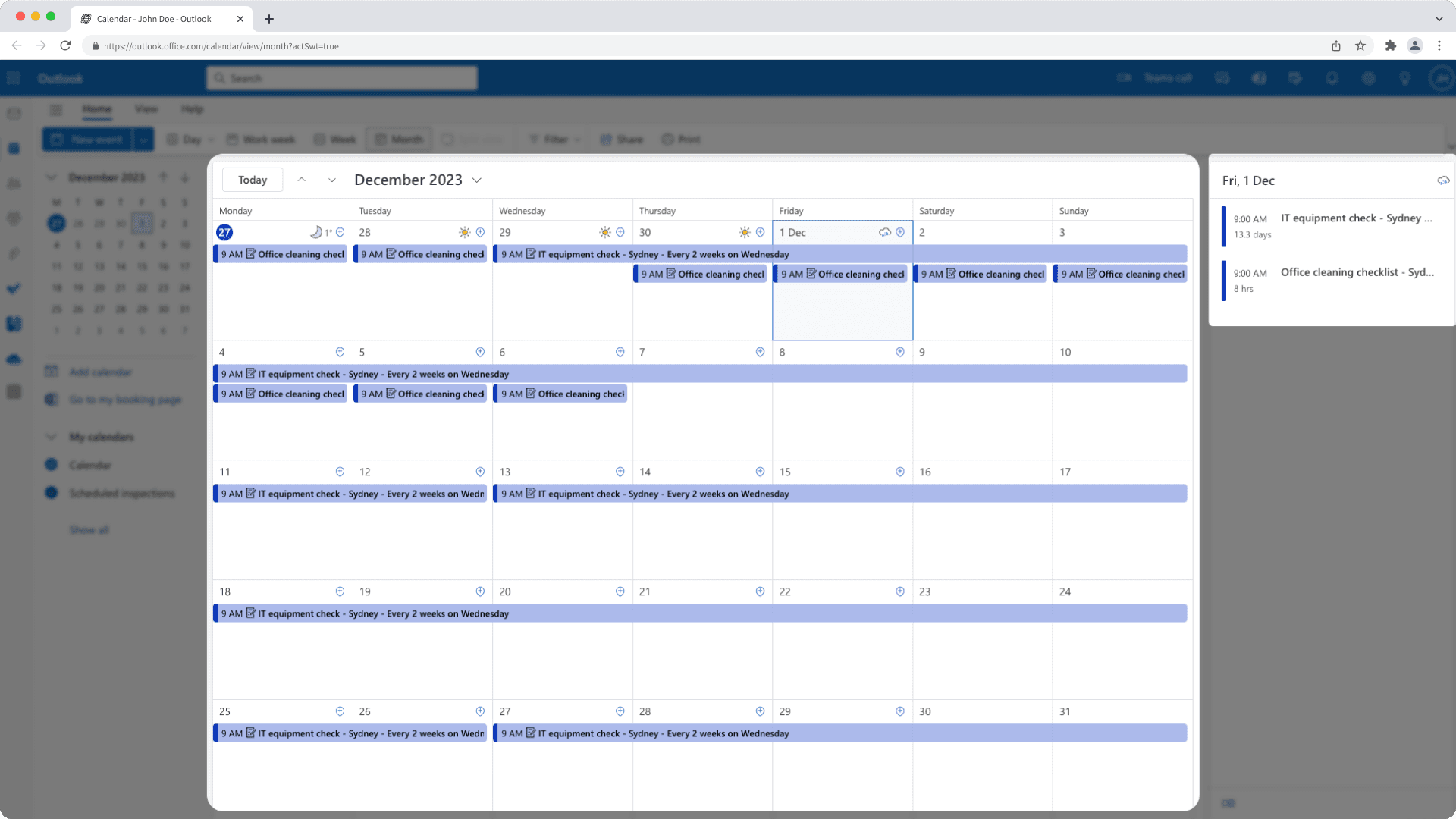Go to my booking page
This screenshot has width=1456, height=819.
[124, 400]
